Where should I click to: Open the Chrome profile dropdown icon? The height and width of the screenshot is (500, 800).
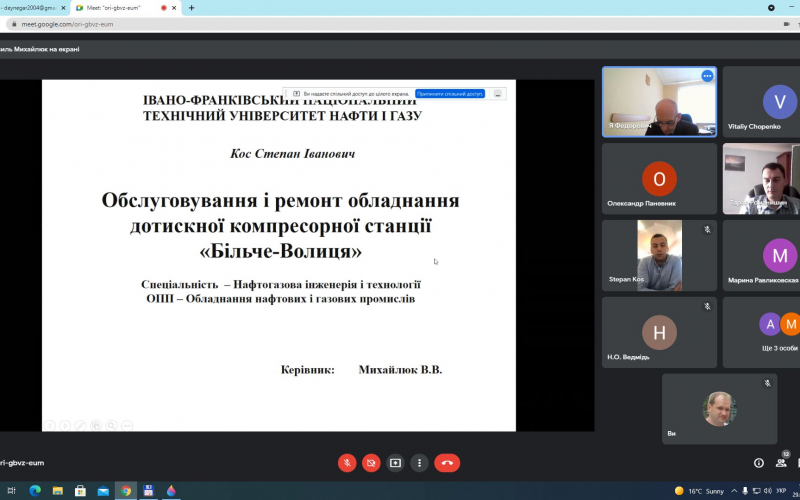pos(771,8)
